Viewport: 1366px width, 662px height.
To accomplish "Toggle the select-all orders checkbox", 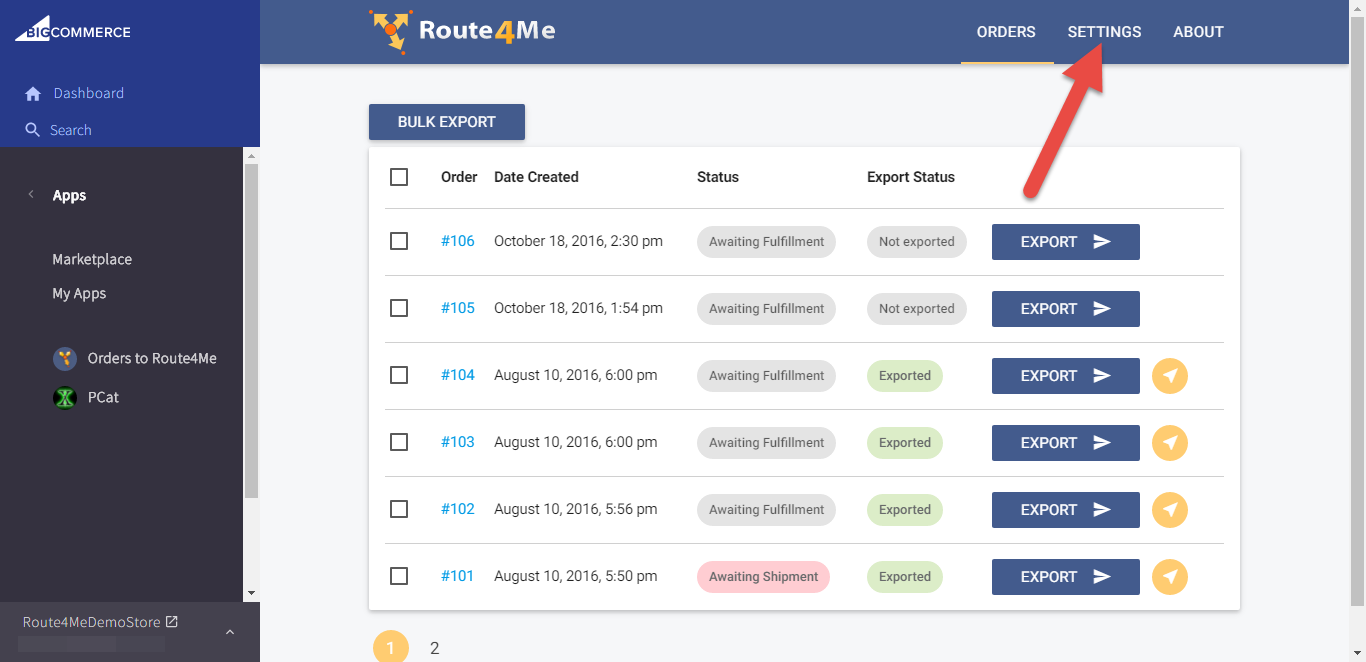I will [x=399, y=177].
